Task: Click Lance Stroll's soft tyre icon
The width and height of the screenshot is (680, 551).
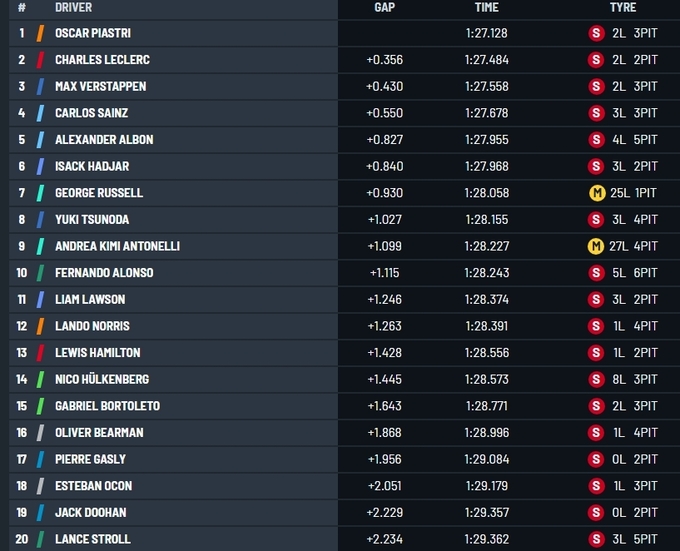Action: (x=596, y=539)
